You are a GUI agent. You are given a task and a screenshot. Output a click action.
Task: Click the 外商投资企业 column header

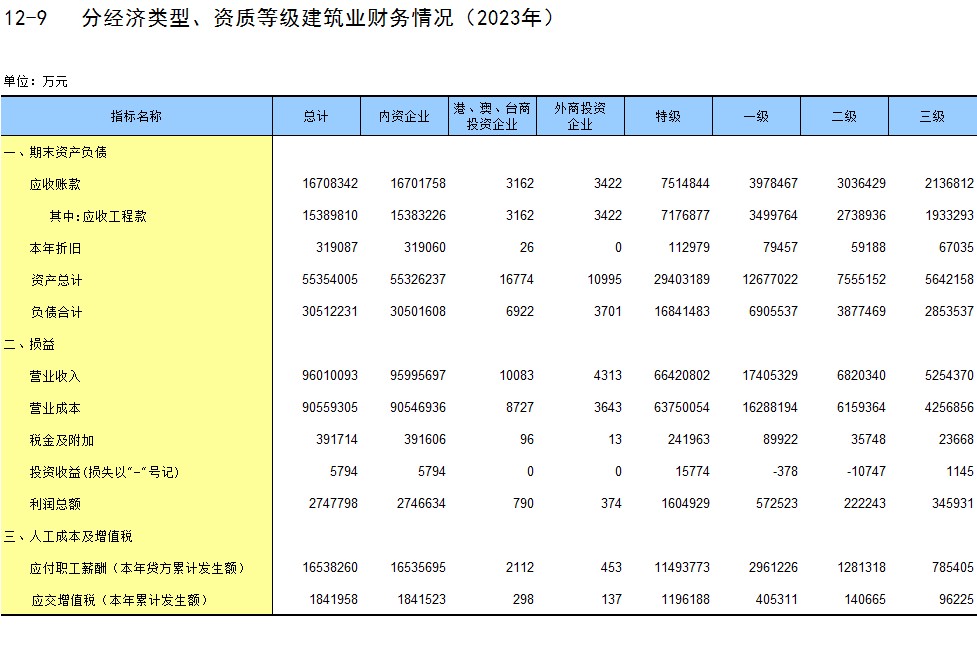[x=579, y=116]
